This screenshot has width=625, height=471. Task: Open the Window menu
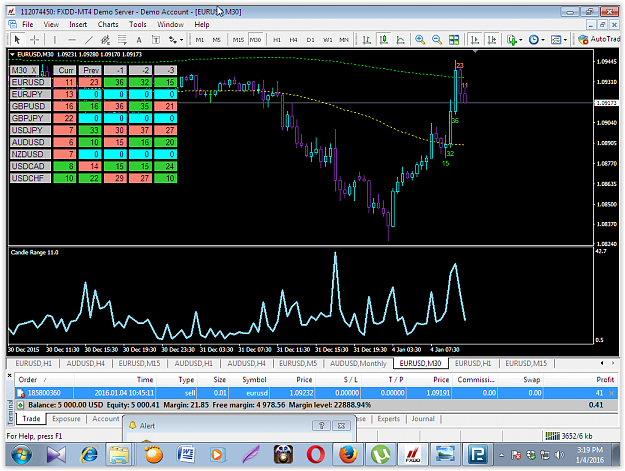170,24
